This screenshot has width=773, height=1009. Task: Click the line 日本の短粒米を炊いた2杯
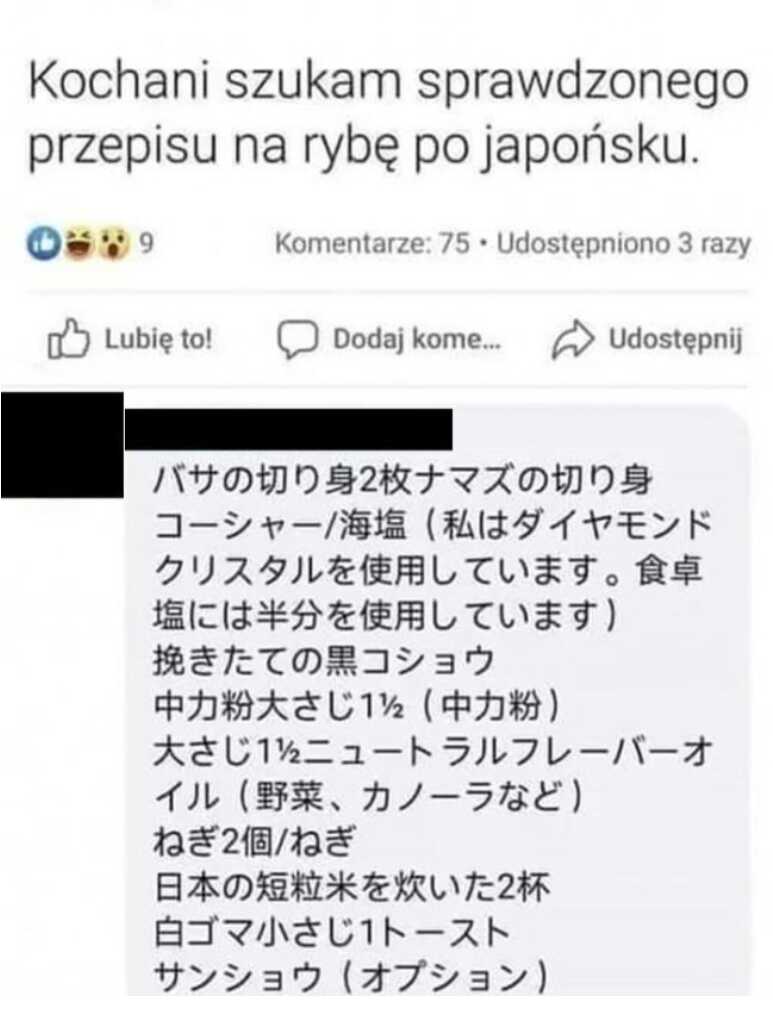[x=352, y=887]
